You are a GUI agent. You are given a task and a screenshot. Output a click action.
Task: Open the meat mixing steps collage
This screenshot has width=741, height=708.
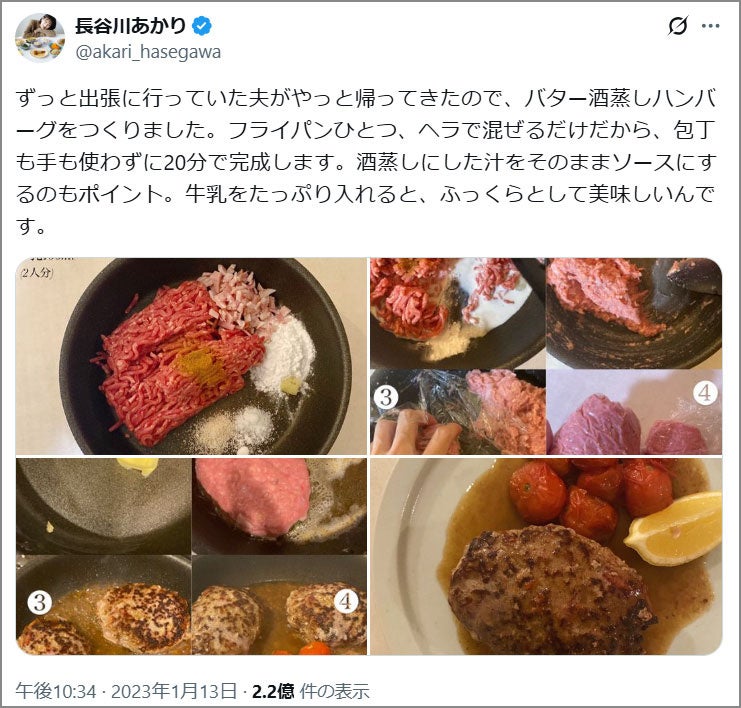pos(546,356)
